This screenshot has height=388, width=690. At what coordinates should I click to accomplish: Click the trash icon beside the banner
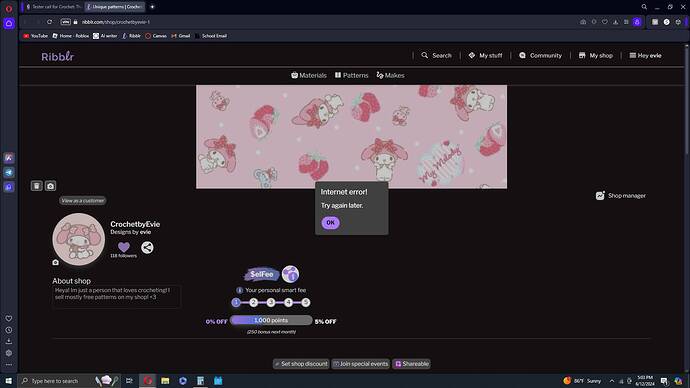(x=37, y=186)
